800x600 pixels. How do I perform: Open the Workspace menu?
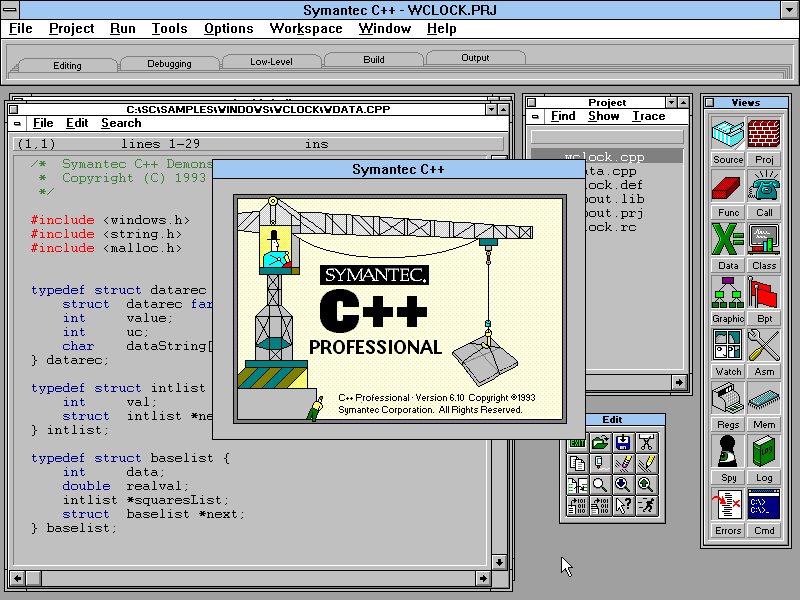click(x=306, y=29)
